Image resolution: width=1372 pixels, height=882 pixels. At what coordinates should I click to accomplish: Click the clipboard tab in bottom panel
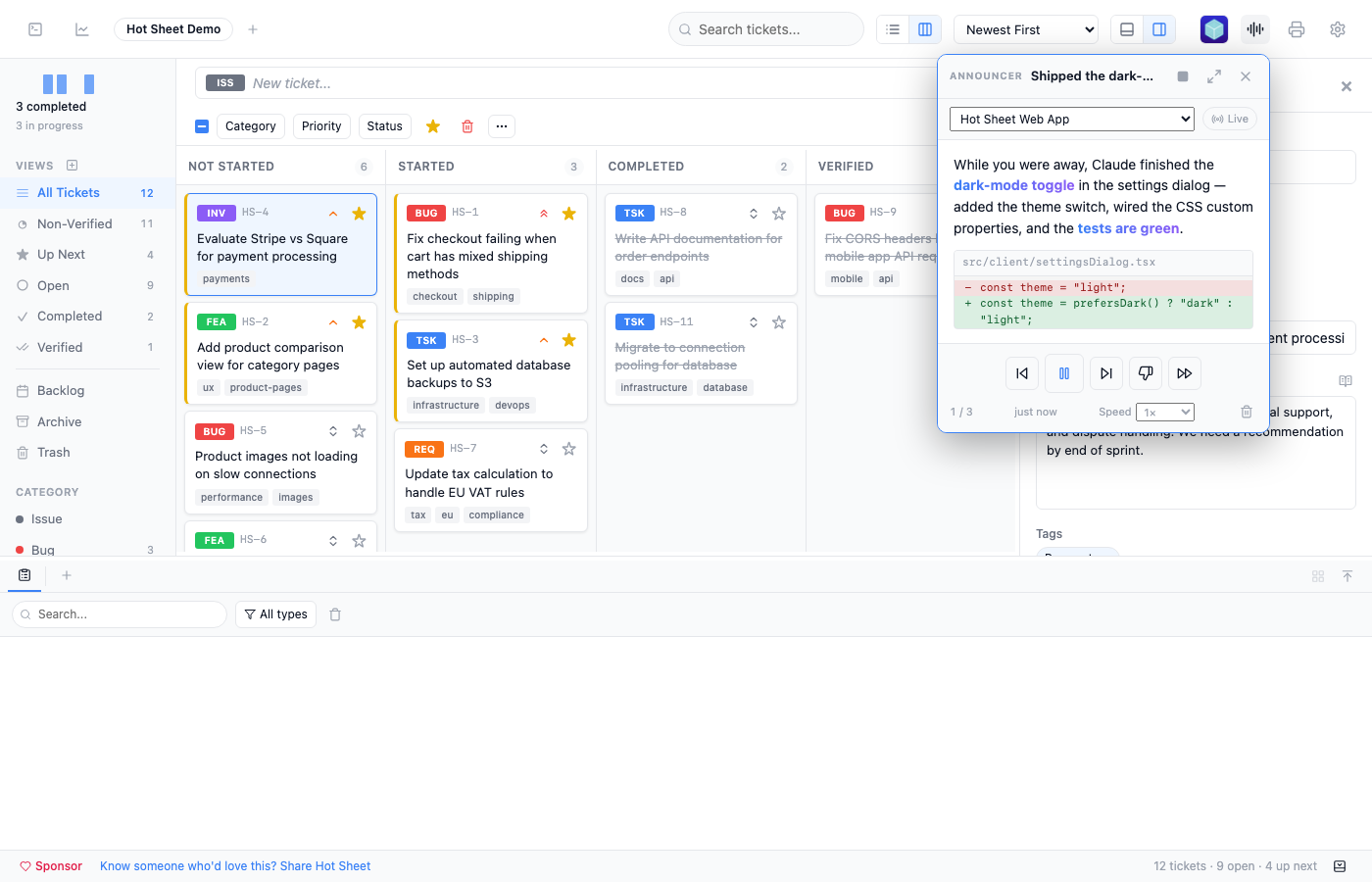pyautogui.click(x=24, y=575)
